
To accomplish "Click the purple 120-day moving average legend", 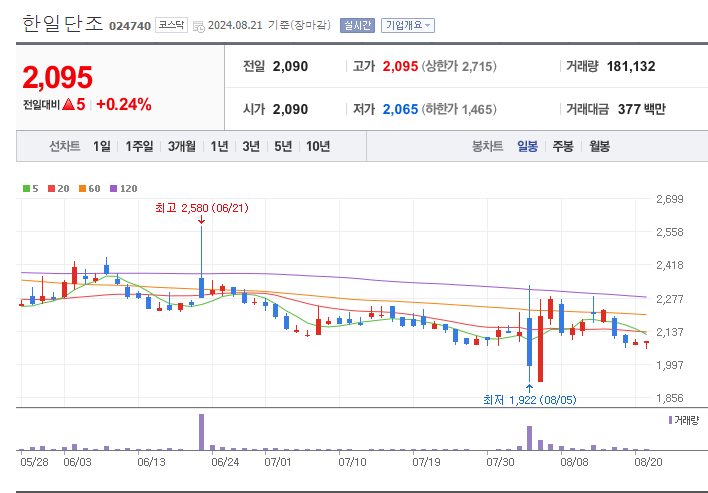I will click(x=124, y=189).
